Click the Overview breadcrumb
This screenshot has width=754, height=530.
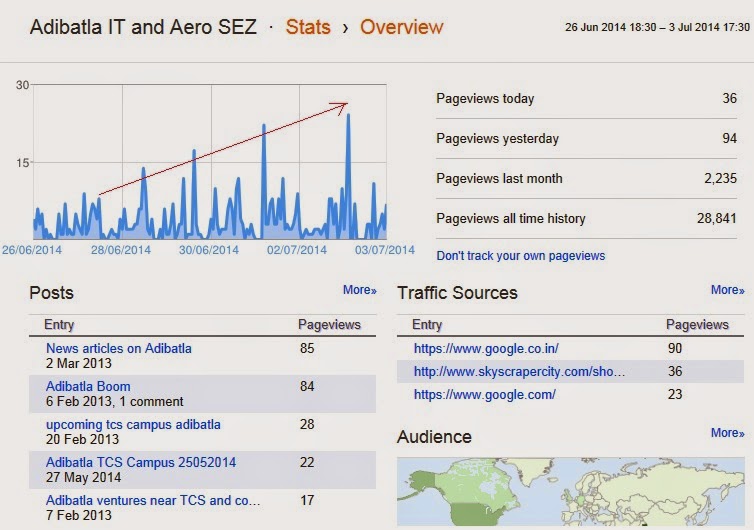(x=402, y=27)
